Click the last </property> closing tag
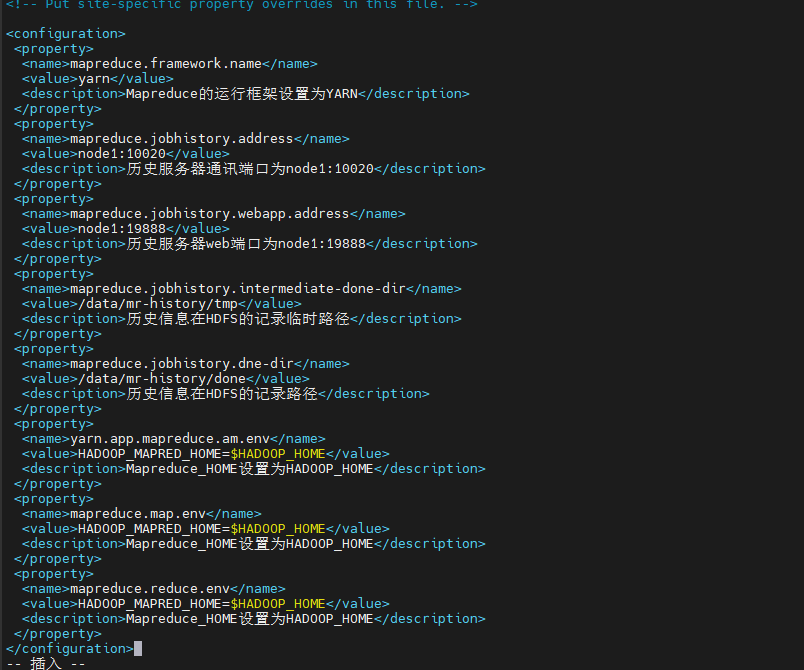The image size is (804, 670). tap(58, 634)
